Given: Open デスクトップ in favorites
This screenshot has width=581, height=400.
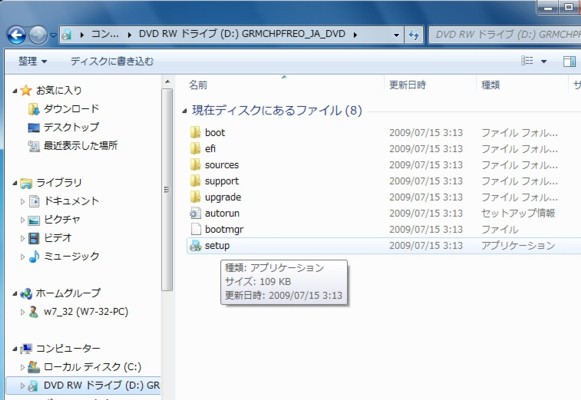Looking at the screenshot, I should 71,127.
